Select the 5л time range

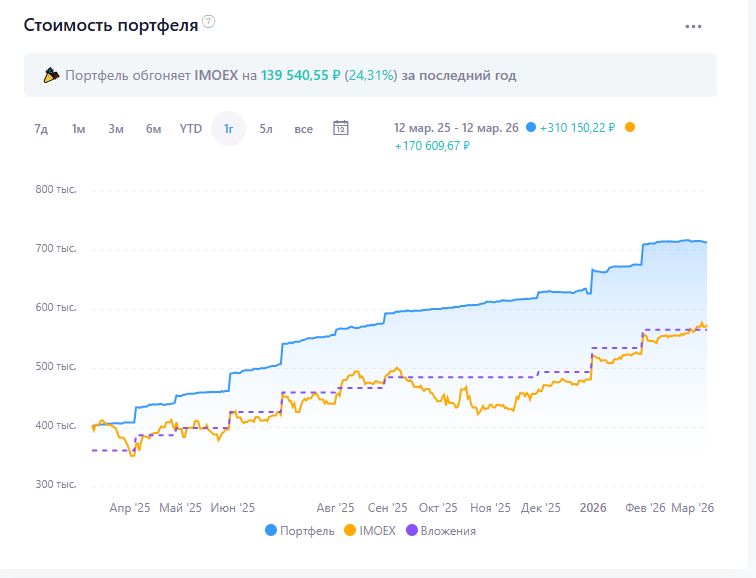point(266,128)
